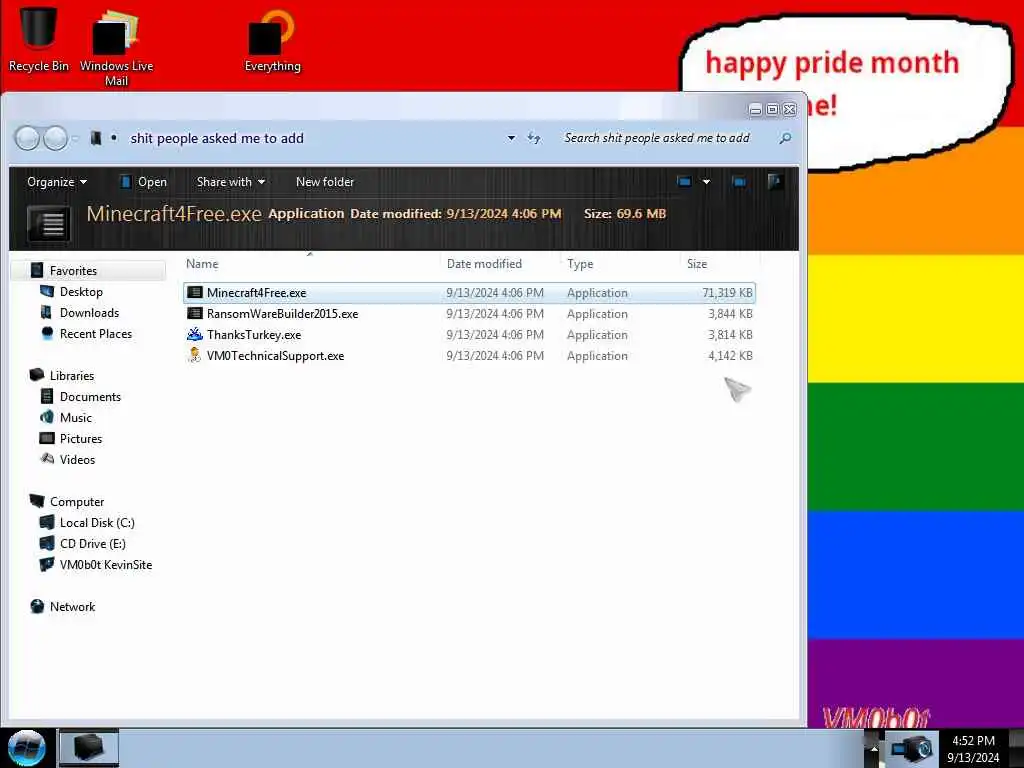Click the 3,814 KB size cell
Viewport: 1024px width, 768px height.
point(730,334)
